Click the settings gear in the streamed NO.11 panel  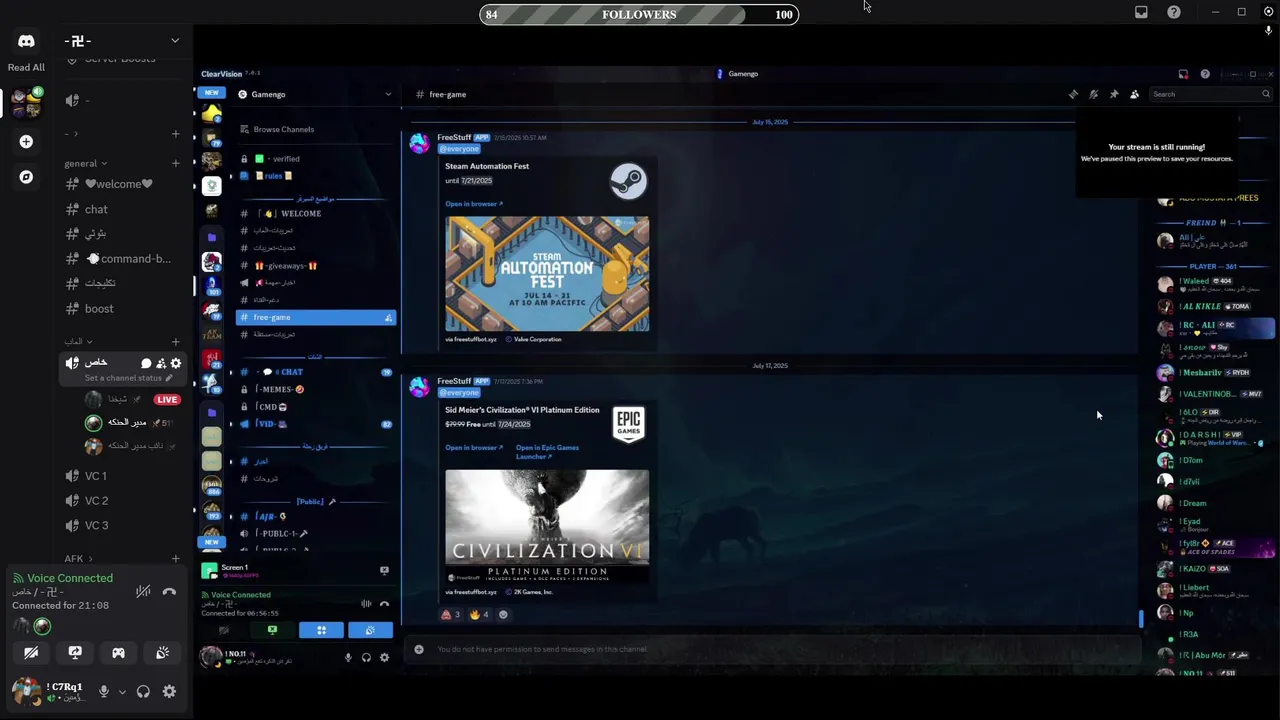click(384, 657)
